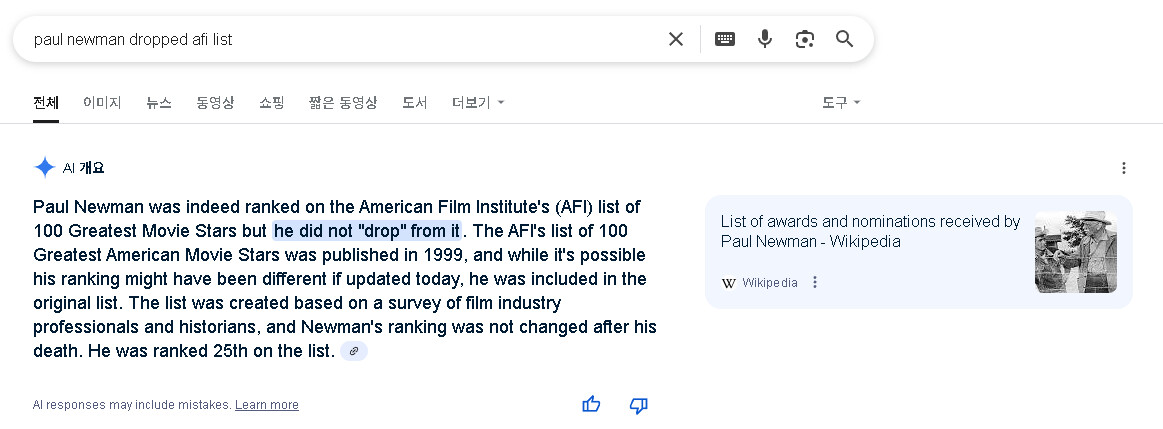
Task: Click the Wikipedia W favicon
Action: click(x=728, y=283)
